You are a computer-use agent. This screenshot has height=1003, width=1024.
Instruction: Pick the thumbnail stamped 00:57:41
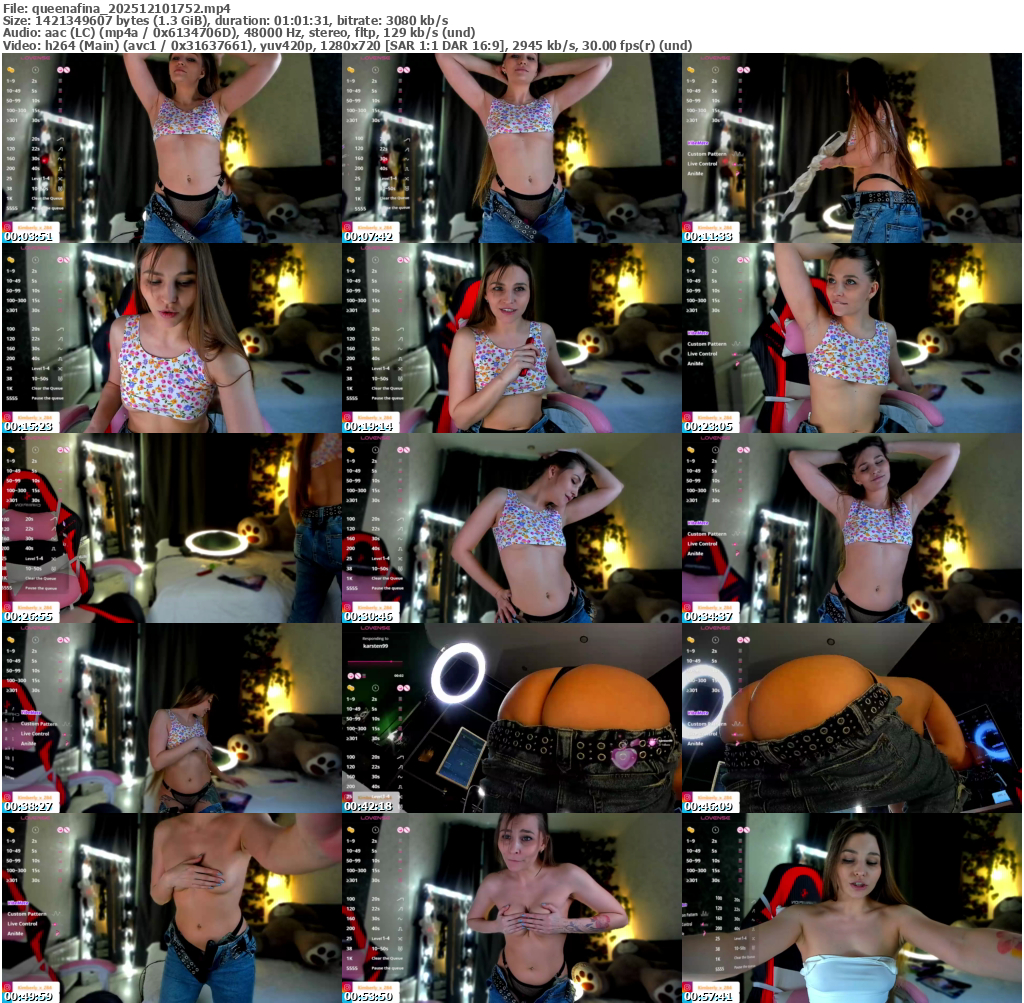(x=852, y=908)
